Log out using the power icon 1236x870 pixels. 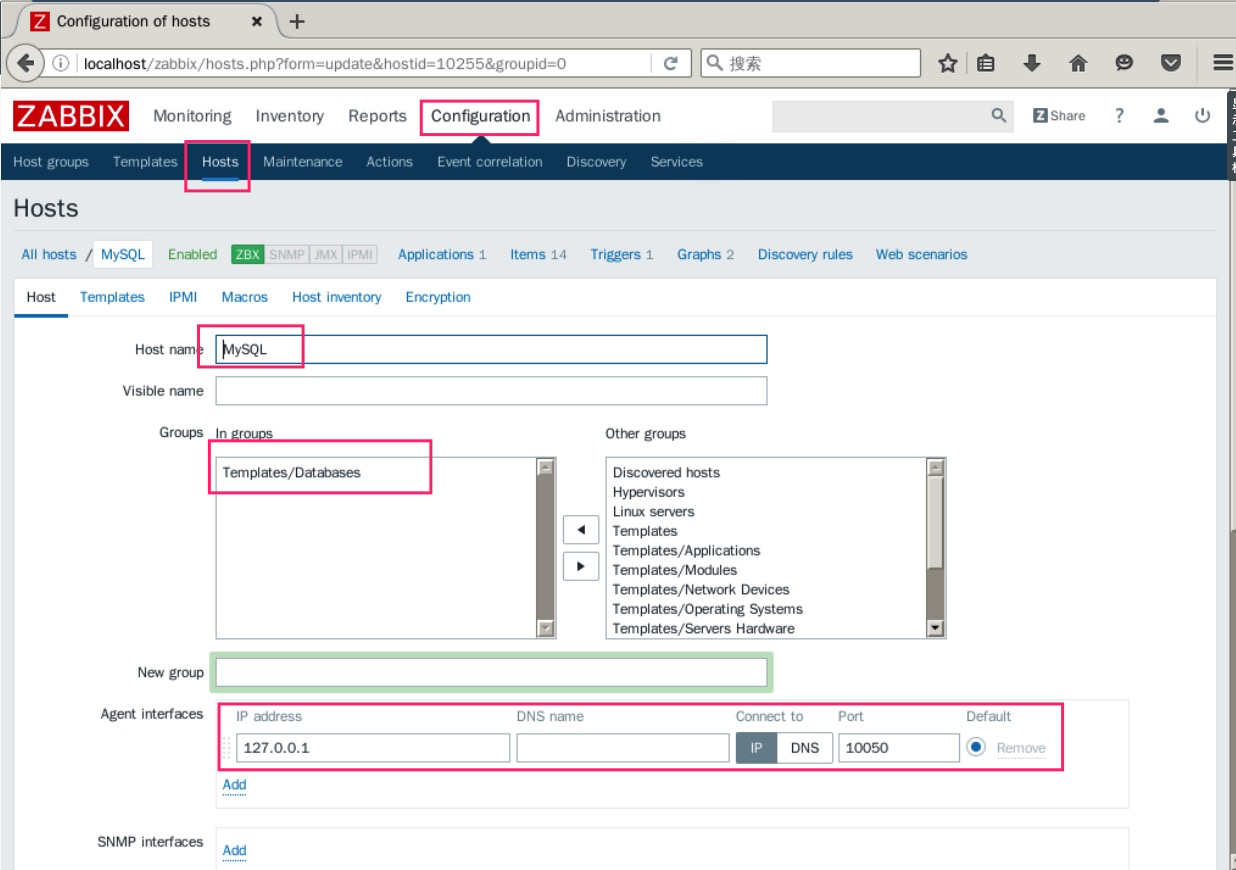point(1200,115)
